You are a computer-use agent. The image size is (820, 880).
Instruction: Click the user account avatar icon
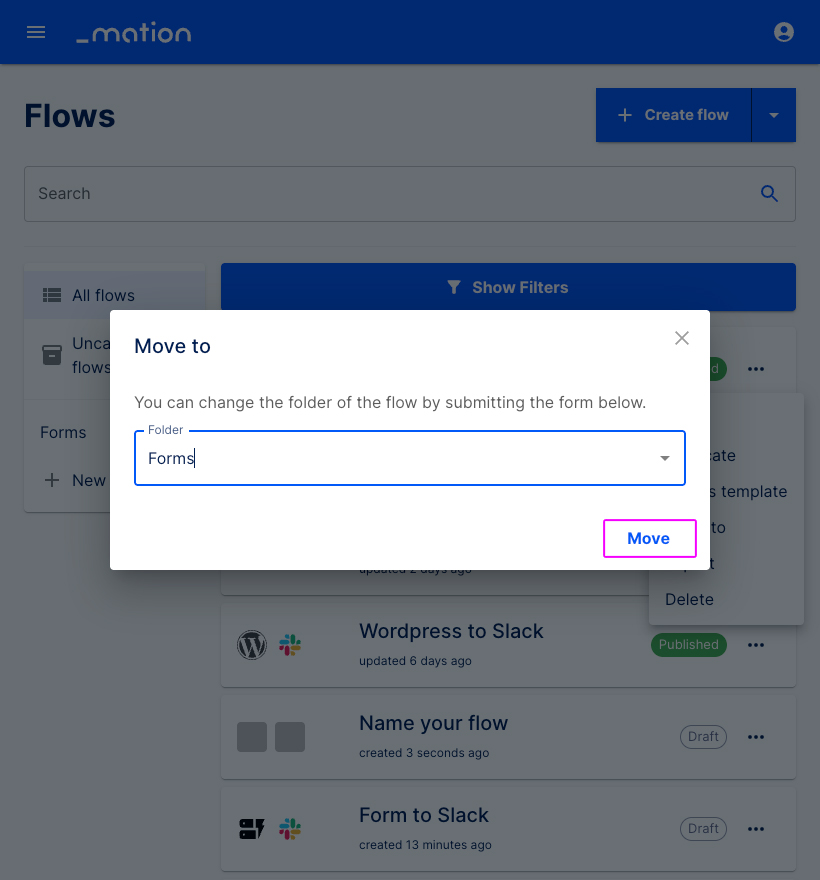point(784,31)
